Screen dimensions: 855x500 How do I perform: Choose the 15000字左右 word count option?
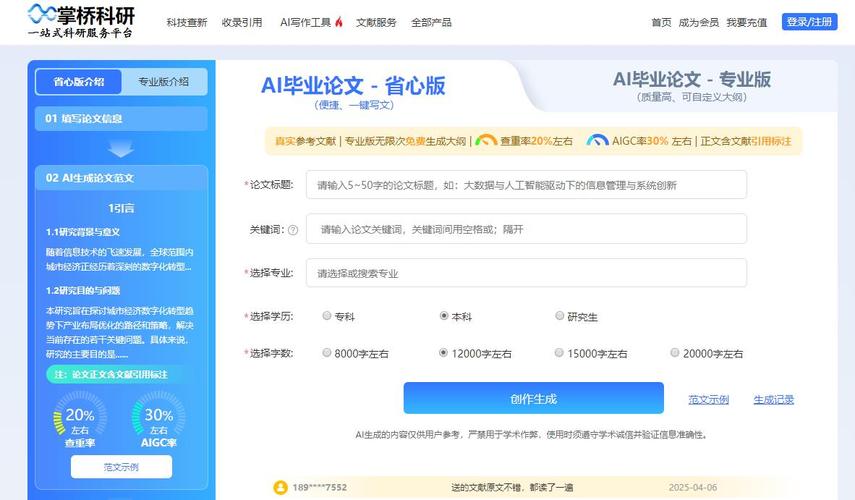559,353
